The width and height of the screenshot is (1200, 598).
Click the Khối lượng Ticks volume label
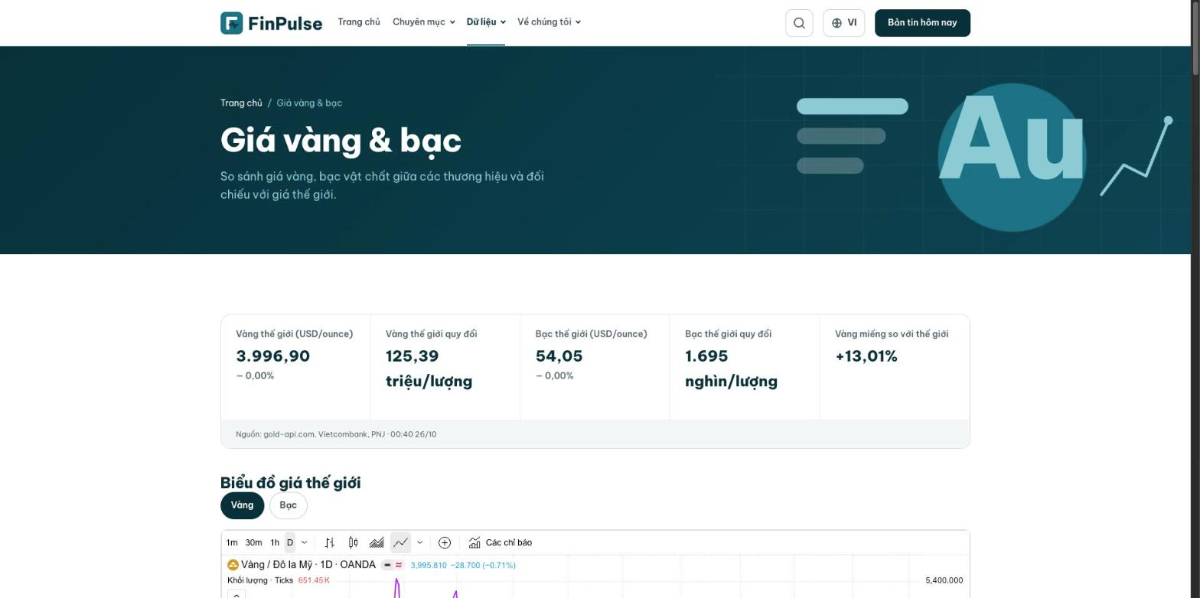pyautogui.click(x=260, y=580)
